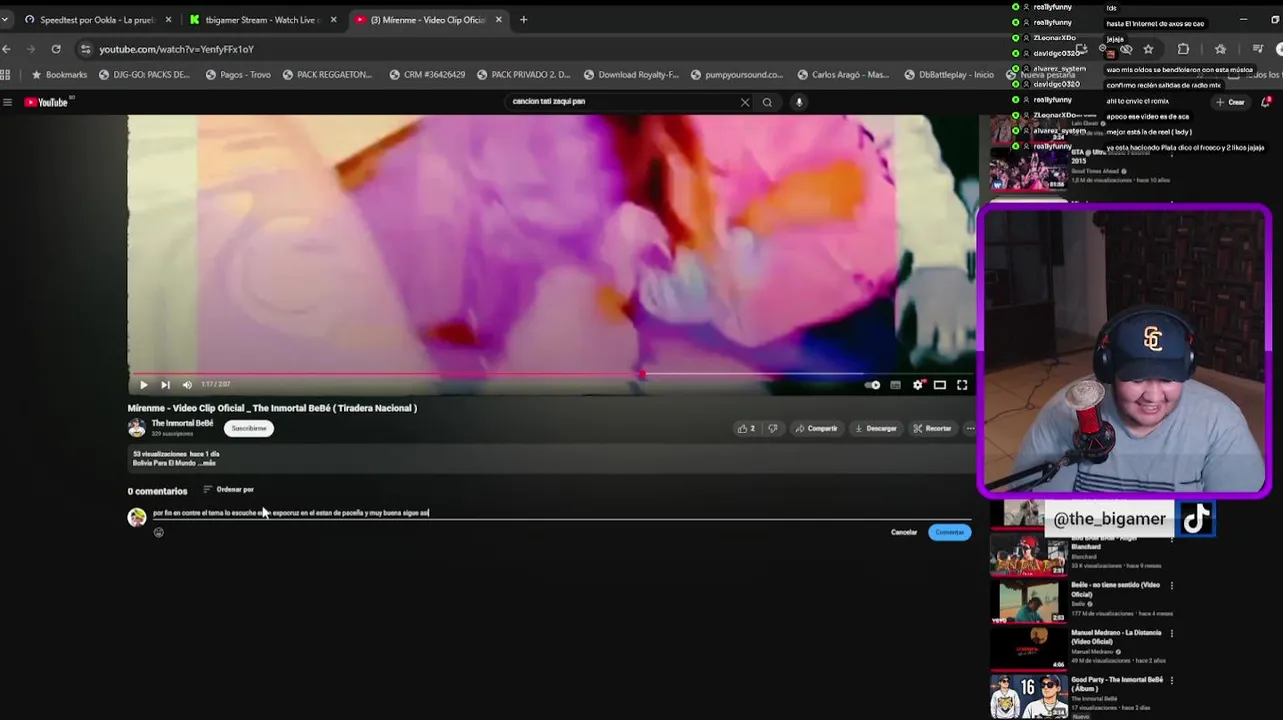Open the Carlos Aragó bookmark
The image size is (1283, 720).
click(843, 75)
